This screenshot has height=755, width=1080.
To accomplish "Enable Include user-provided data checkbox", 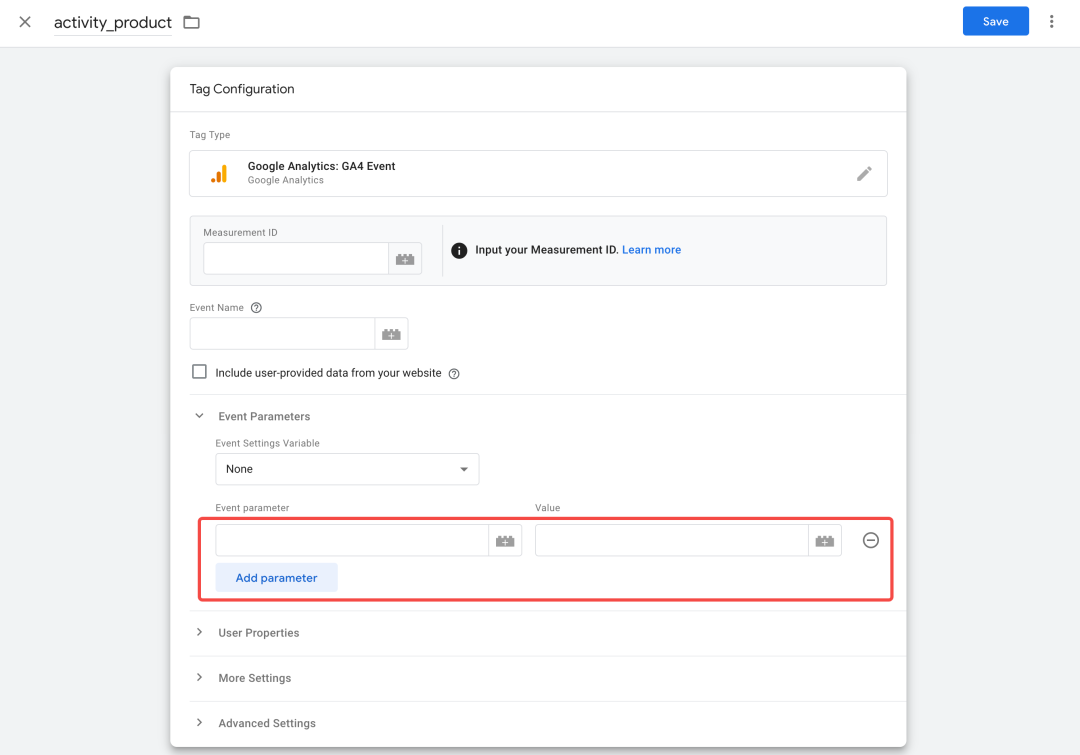I will (x=199, y=372).
